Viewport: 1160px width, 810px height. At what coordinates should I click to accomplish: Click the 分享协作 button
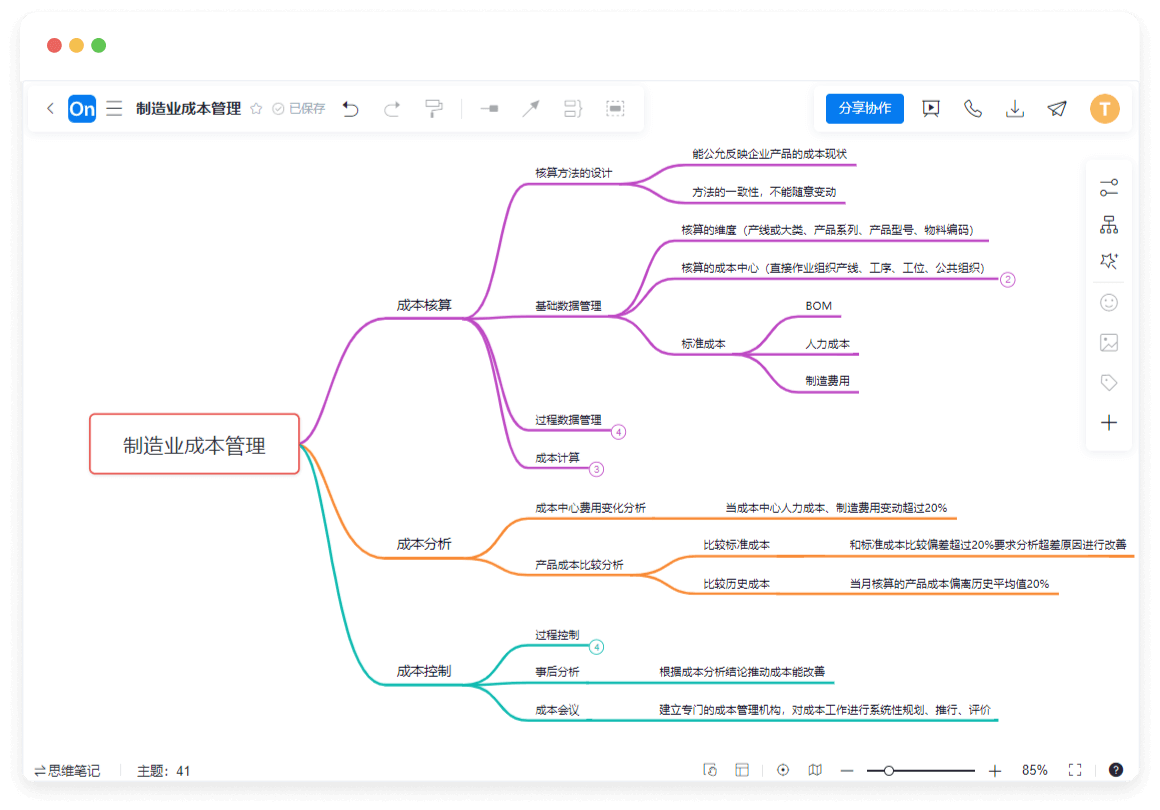click(864, 108)
